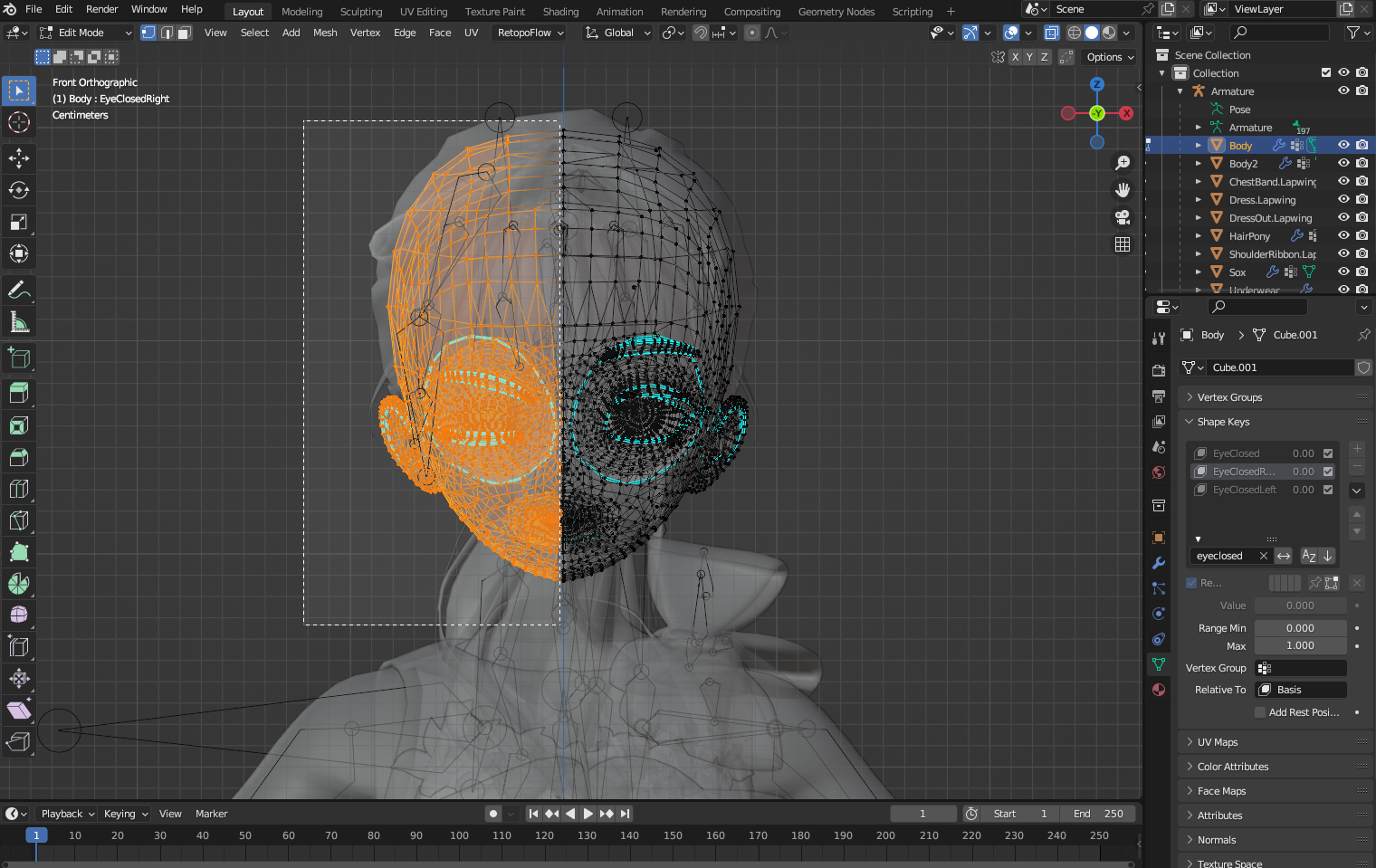Activate the Annotate pencil tool
Screen dimensions: 1376x868
coord(19,291)
